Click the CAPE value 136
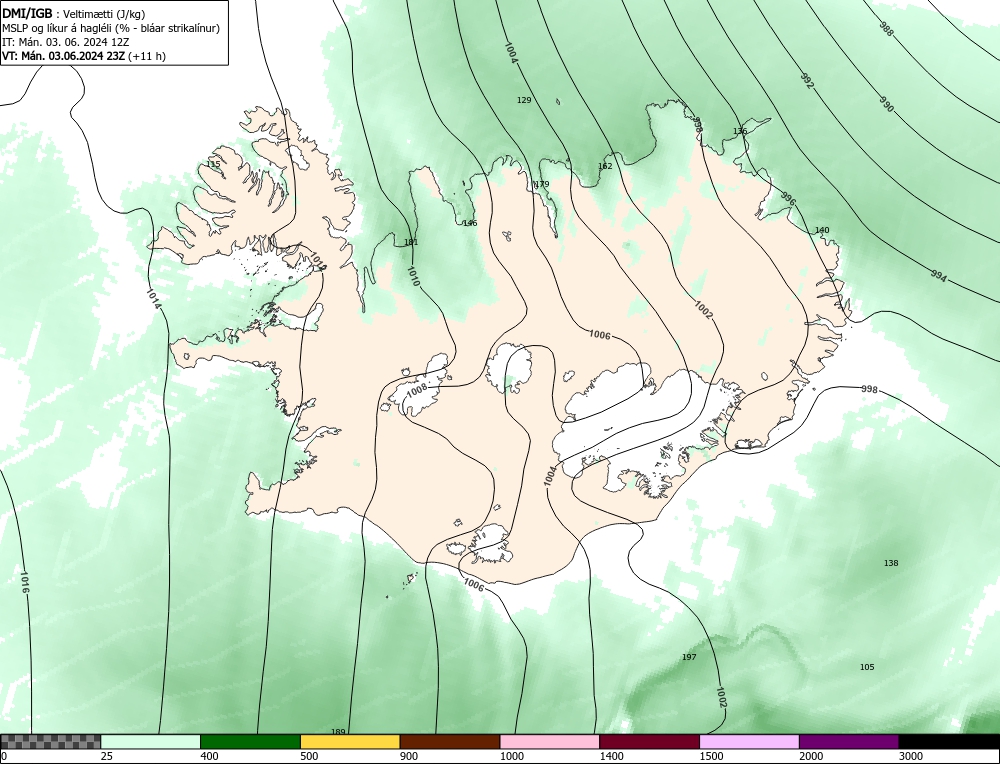The image size is (1000, 764). 740,131
